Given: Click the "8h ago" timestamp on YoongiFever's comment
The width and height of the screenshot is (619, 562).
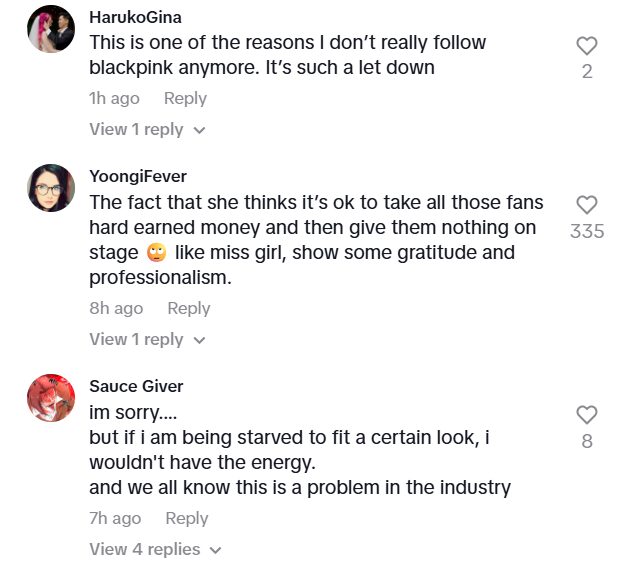Looking at the screenshot, I should (x=116, y=308).
